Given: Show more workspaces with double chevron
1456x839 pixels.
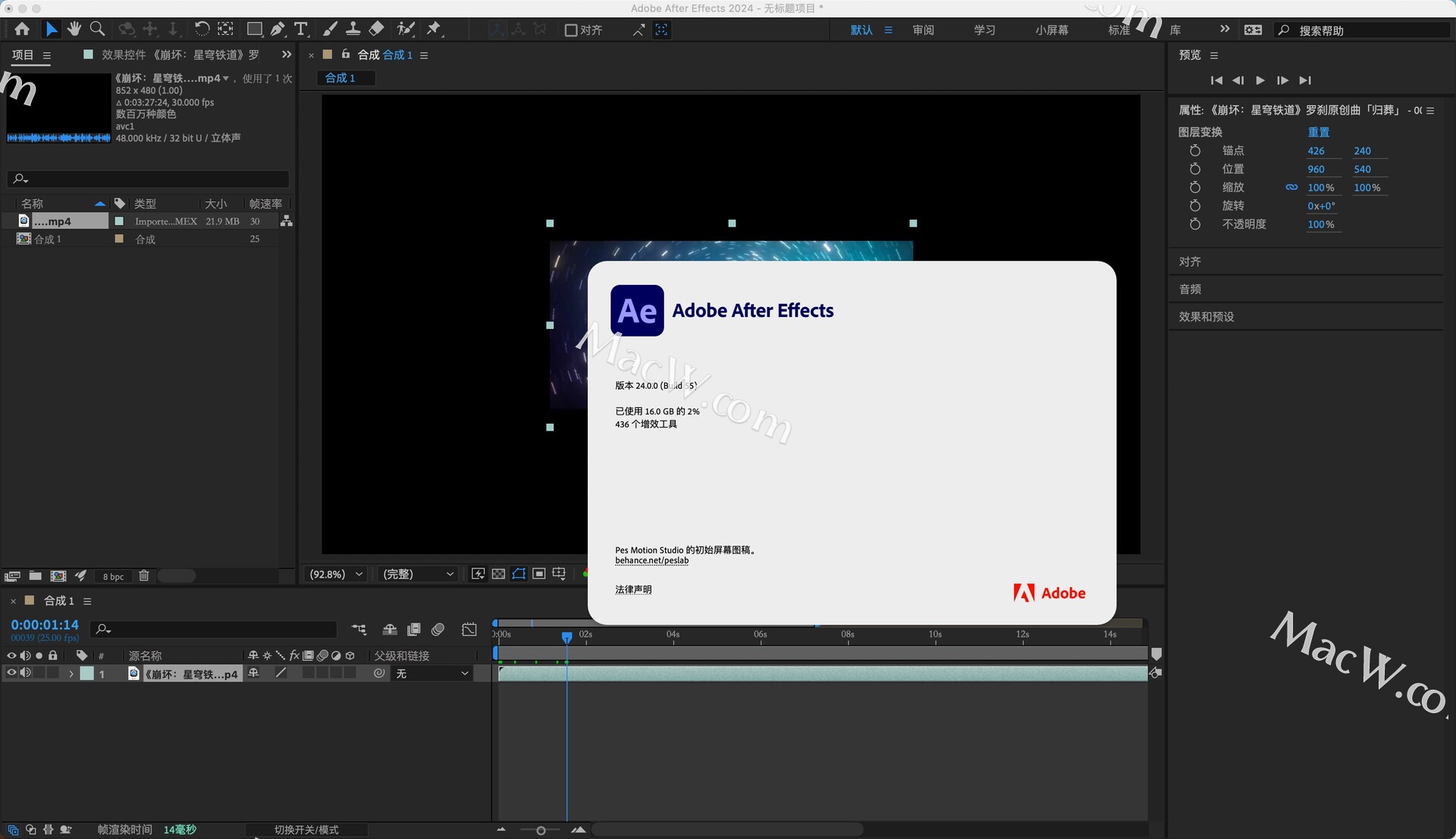Looking at the screenshot, I should coord(1225,30).
